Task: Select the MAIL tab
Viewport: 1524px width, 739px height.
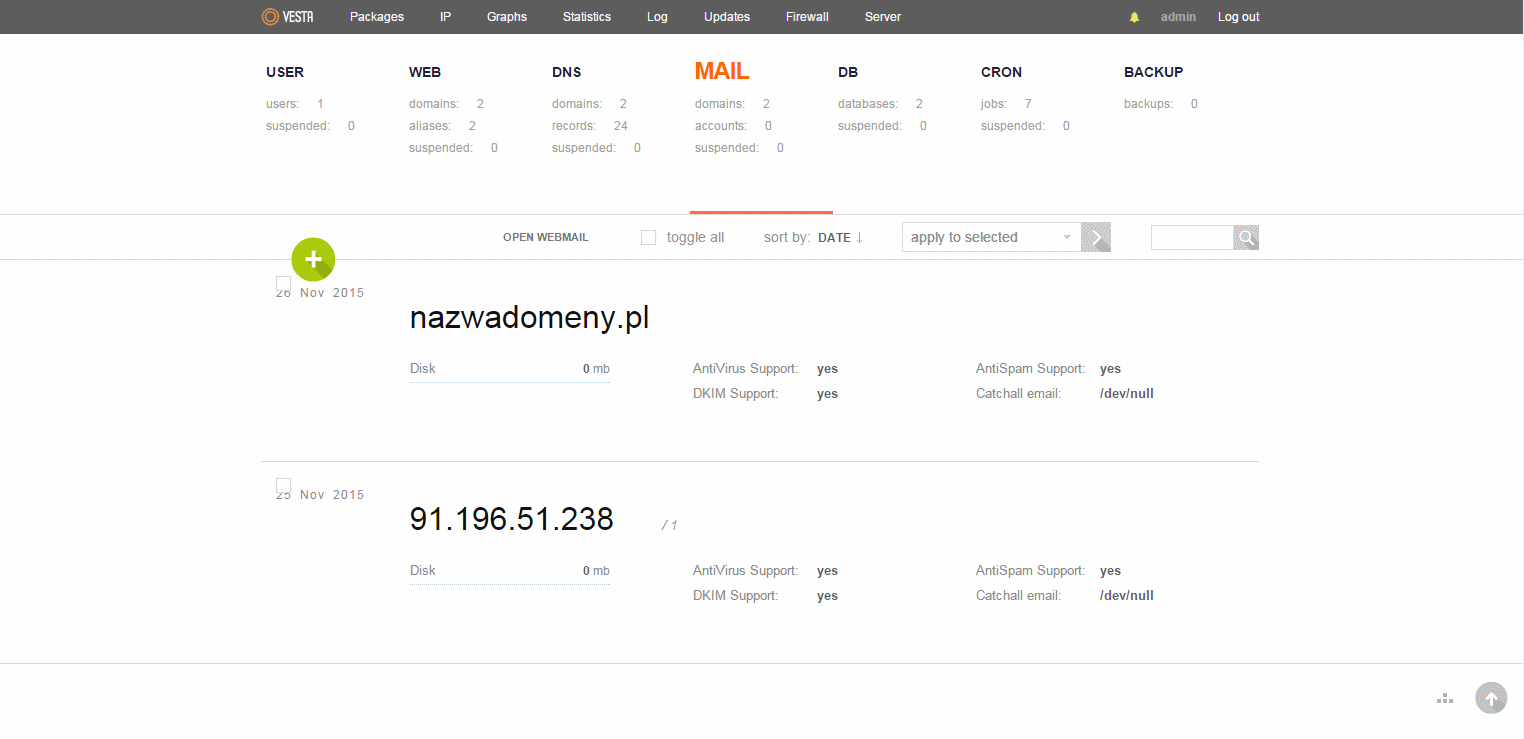Action: pos(722,71)
